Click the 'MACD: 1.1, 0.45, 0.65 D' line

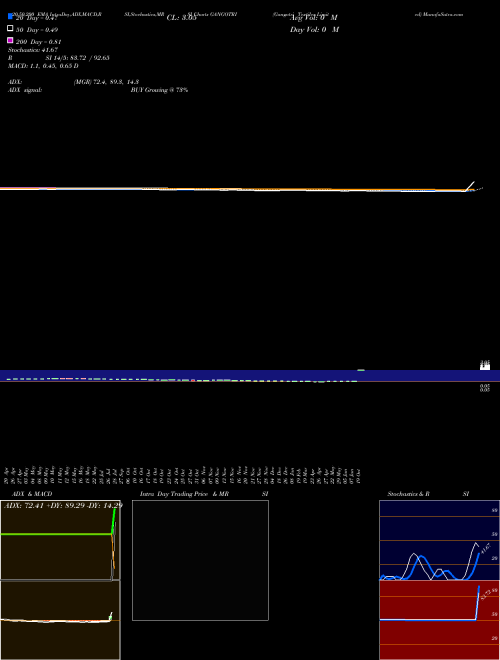pos(43,66)
